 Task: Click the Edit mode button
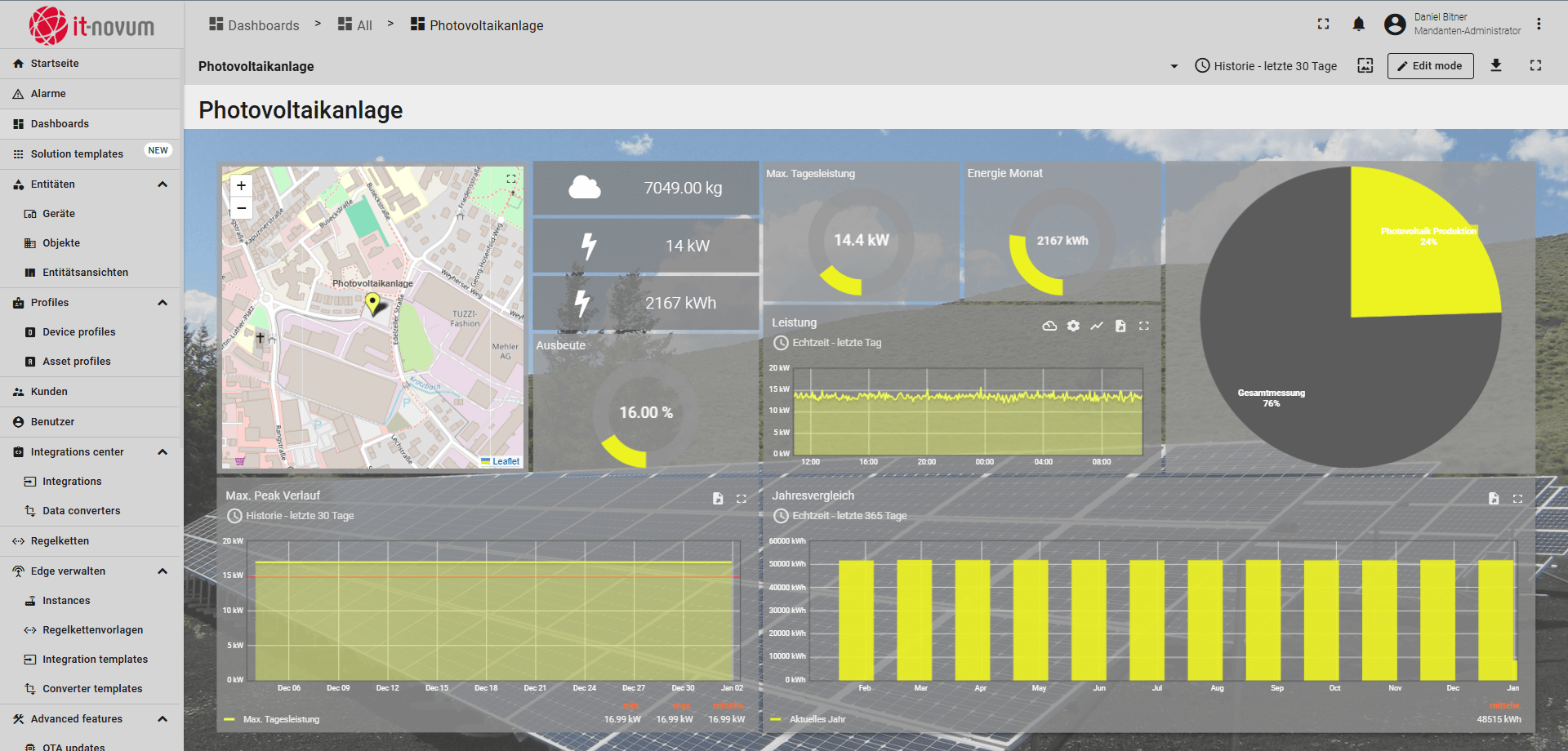pos(1430,66)
